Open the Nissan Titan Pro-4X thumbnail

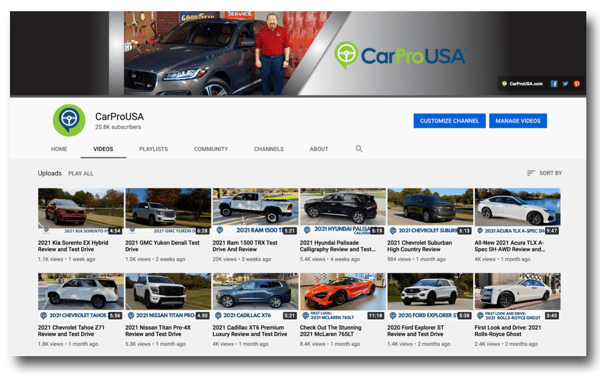tap(168, 297)
